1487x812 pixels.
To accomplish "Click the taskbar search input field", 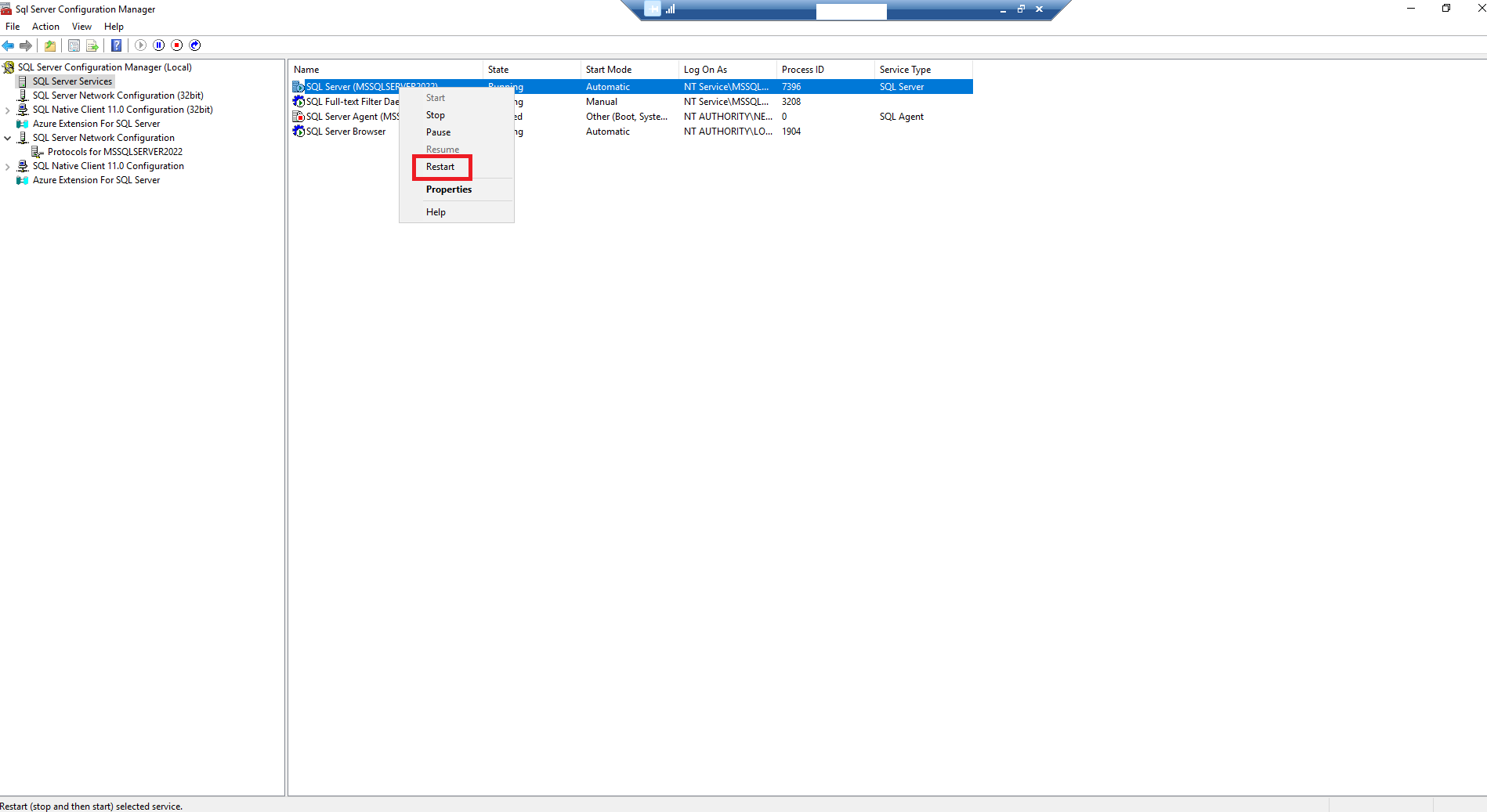I will pos(852,11).
